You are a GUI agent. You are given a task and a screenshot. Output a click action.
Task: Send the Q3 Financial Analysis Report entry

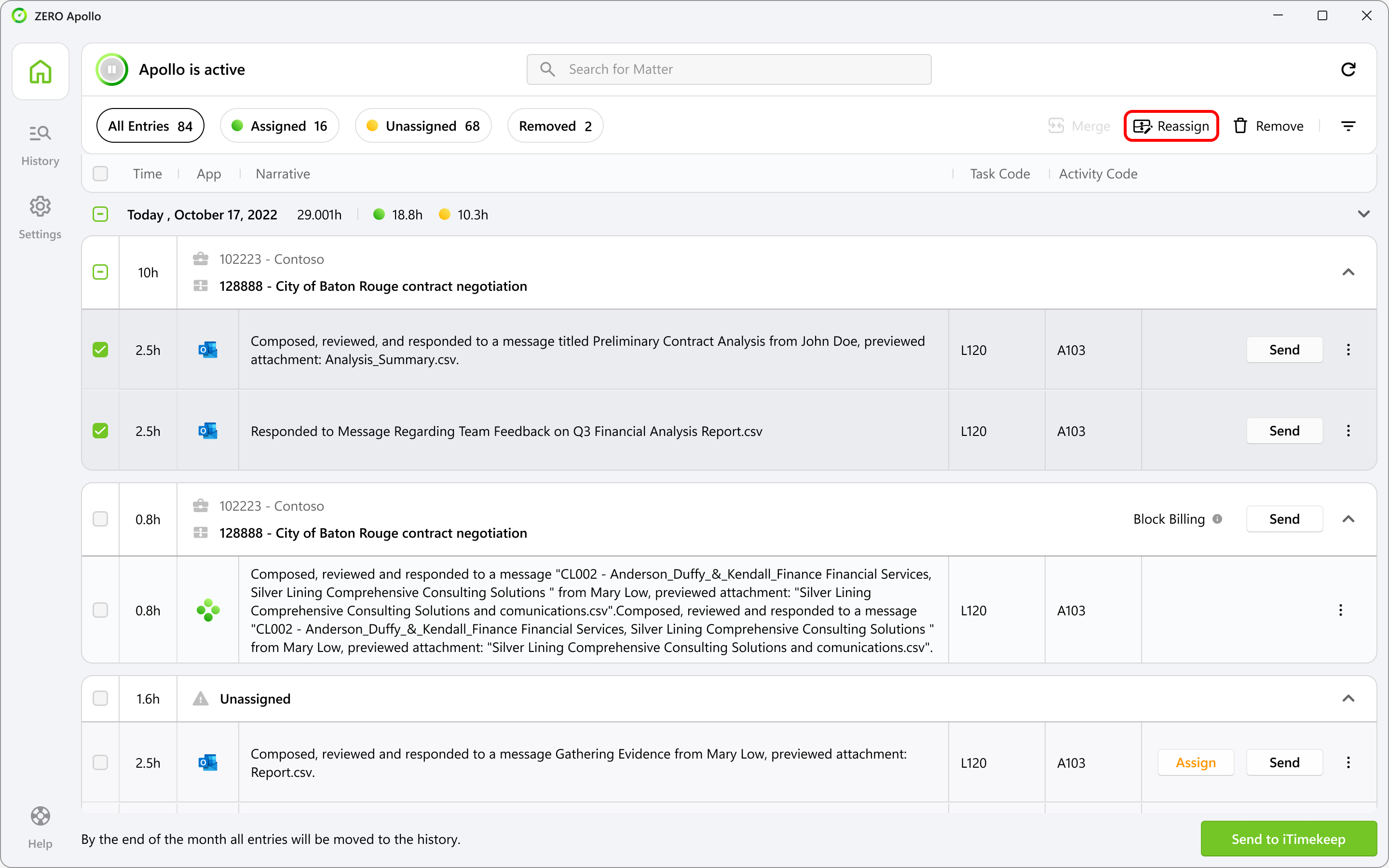pos(1284,431)
